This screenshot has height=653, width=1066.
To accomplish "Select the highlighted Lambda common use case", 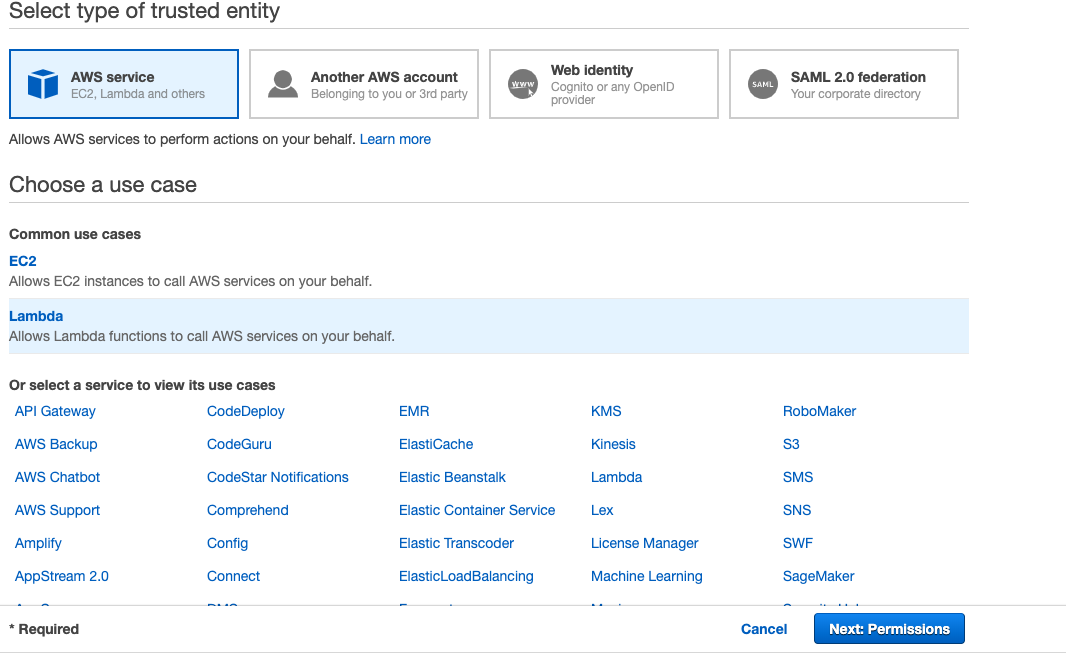I will pos(489,326).
